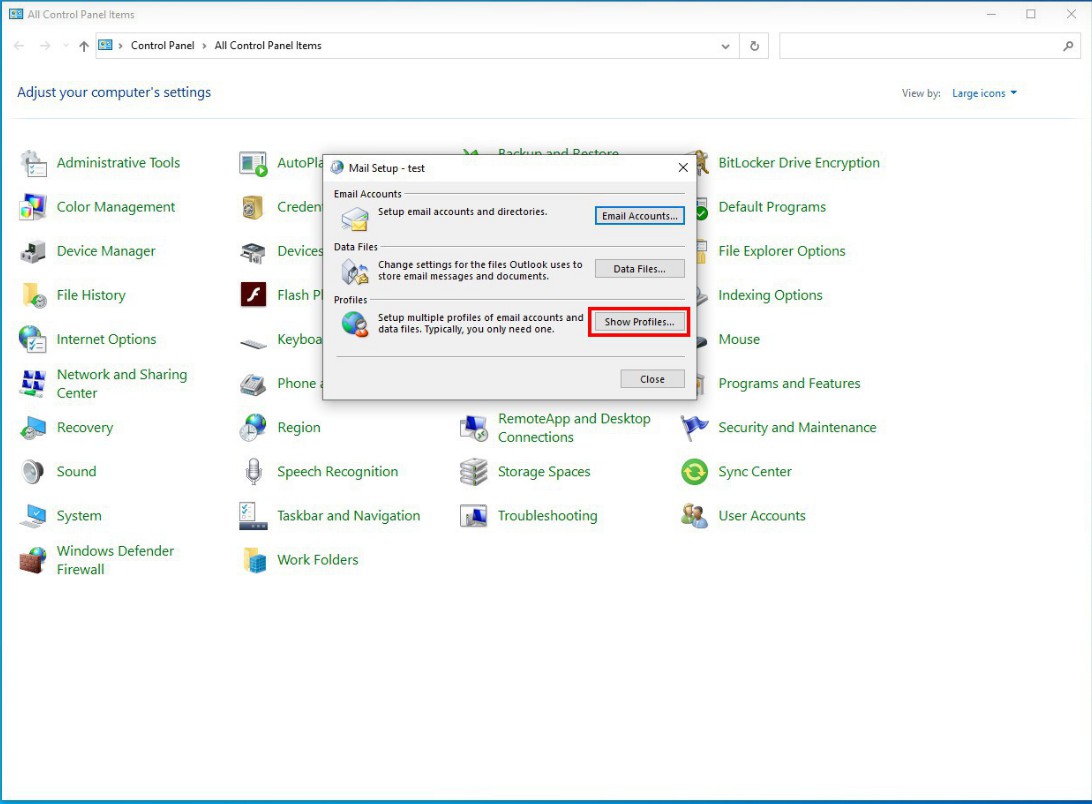Refresh the Control Panel view

coord(754,46)
